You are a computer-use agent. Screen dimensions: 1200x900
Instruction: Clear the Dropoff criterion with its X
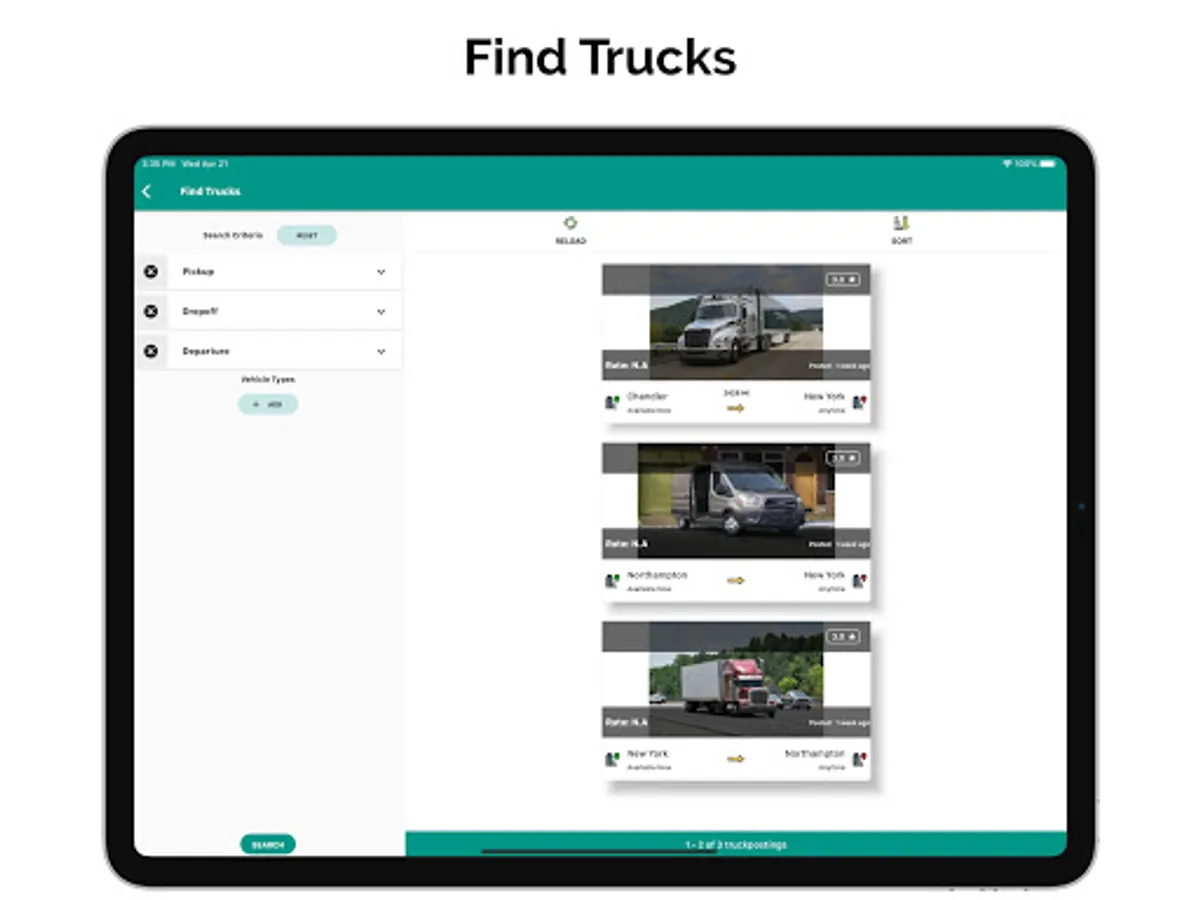coord(151,311)
